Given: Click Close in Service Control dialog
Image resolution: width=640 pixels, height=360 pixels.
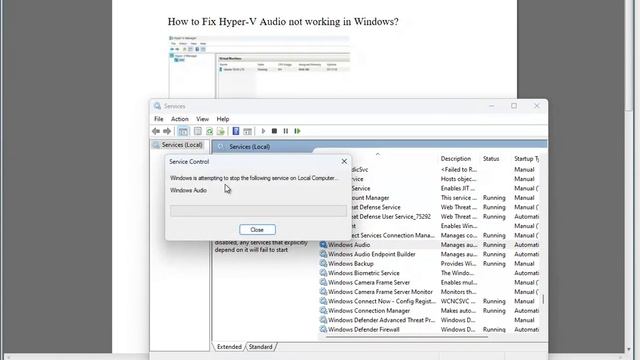Looking at the screenshot, I should point(257,230).
